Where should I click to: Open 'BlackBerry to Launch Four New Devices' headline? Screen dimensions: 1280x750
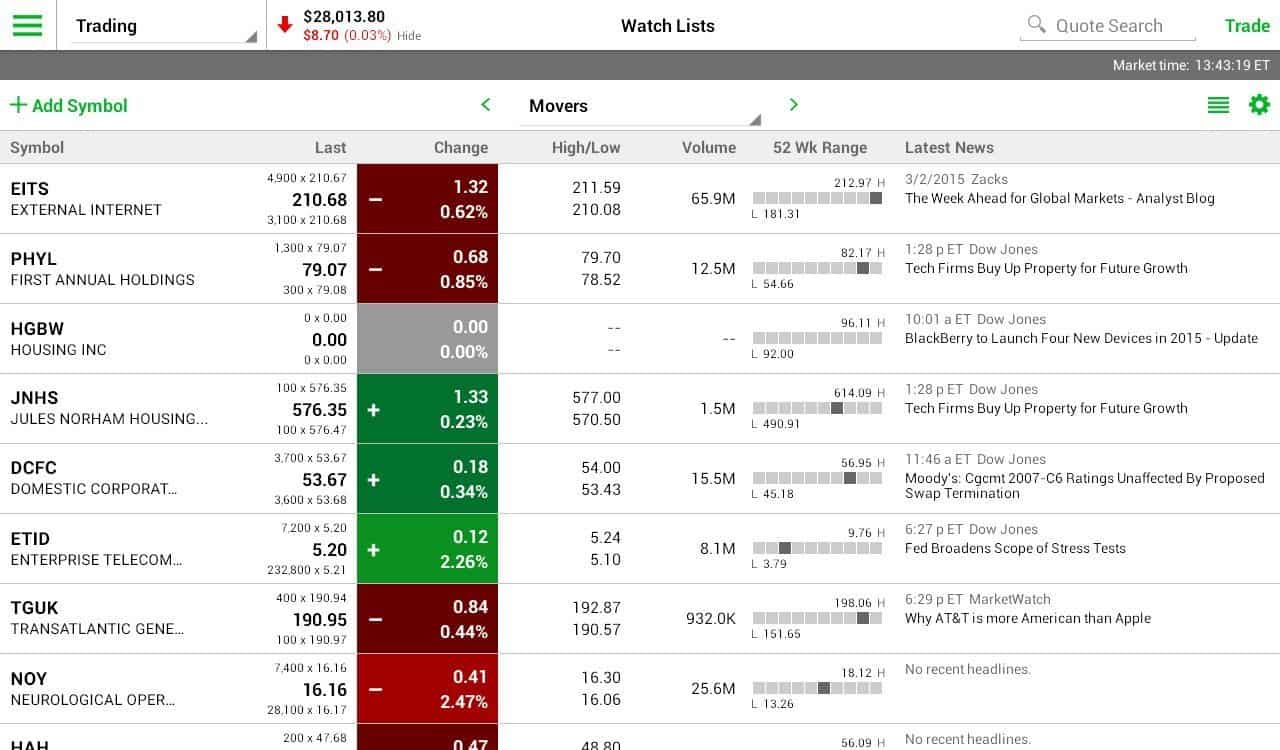click(1081, 338)
